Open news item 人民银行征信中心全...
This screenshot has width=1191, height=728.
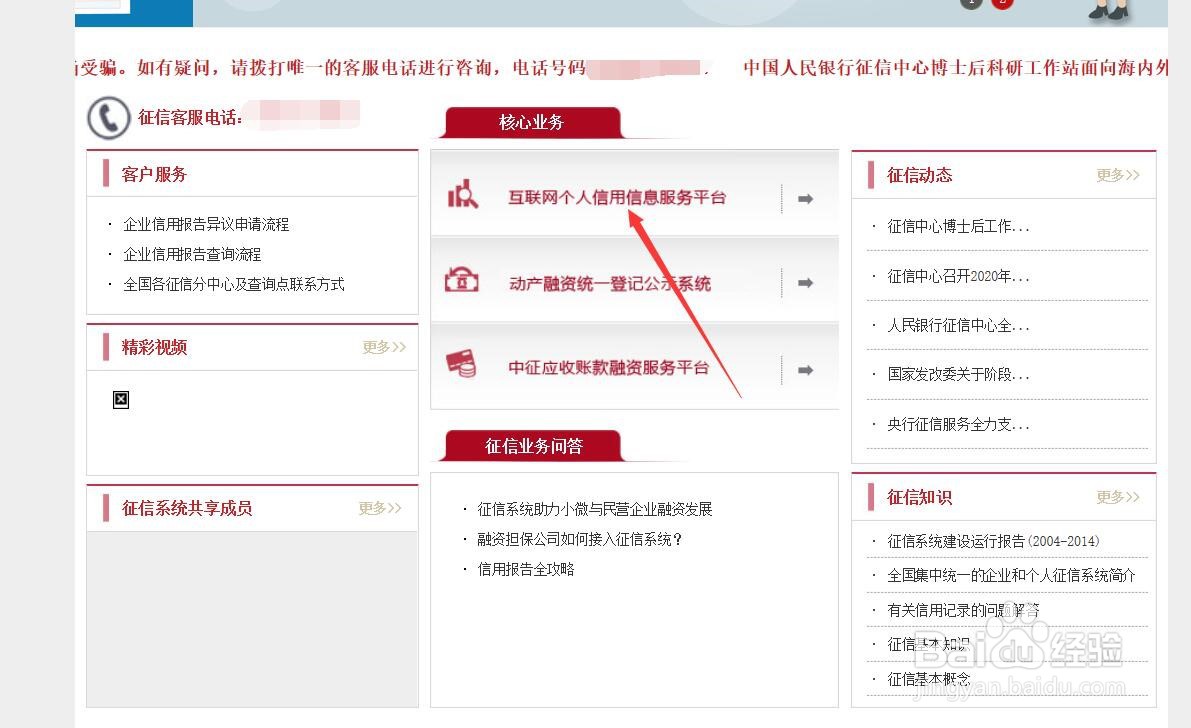coord(959,326)
